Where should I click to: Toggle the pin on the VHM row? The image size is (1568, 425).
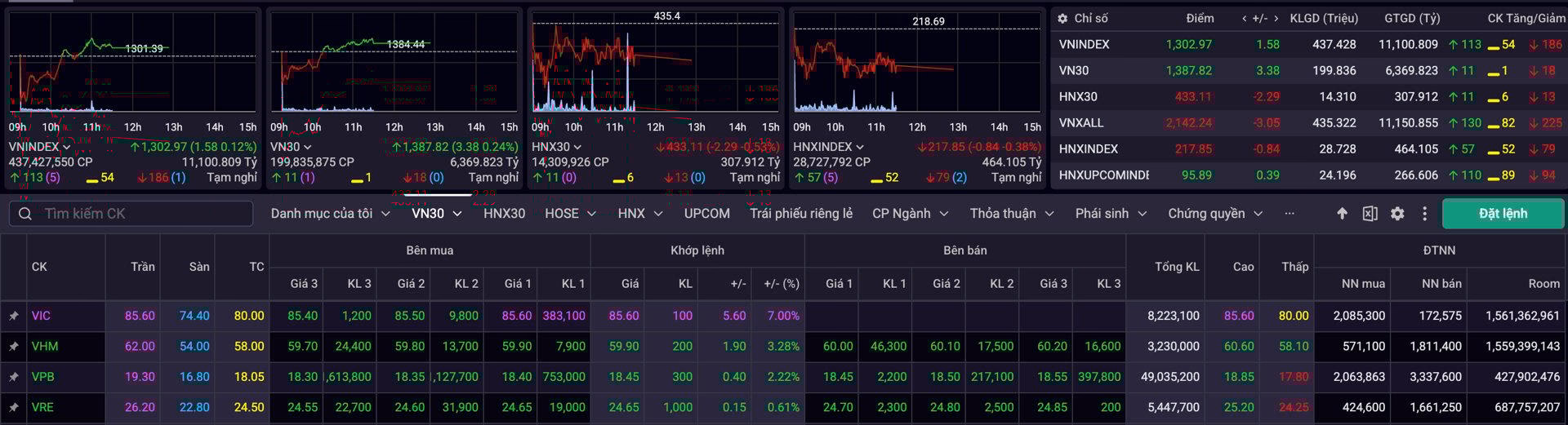[x=14, y=347]
